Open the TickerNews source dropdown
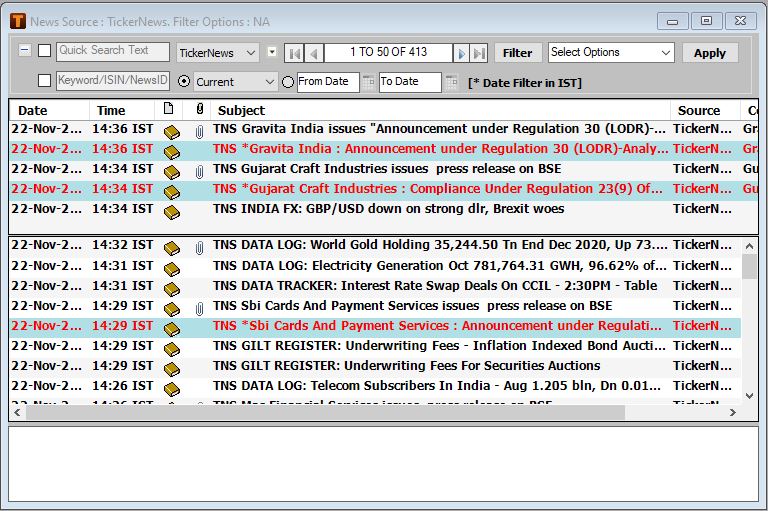 [217, 53]
